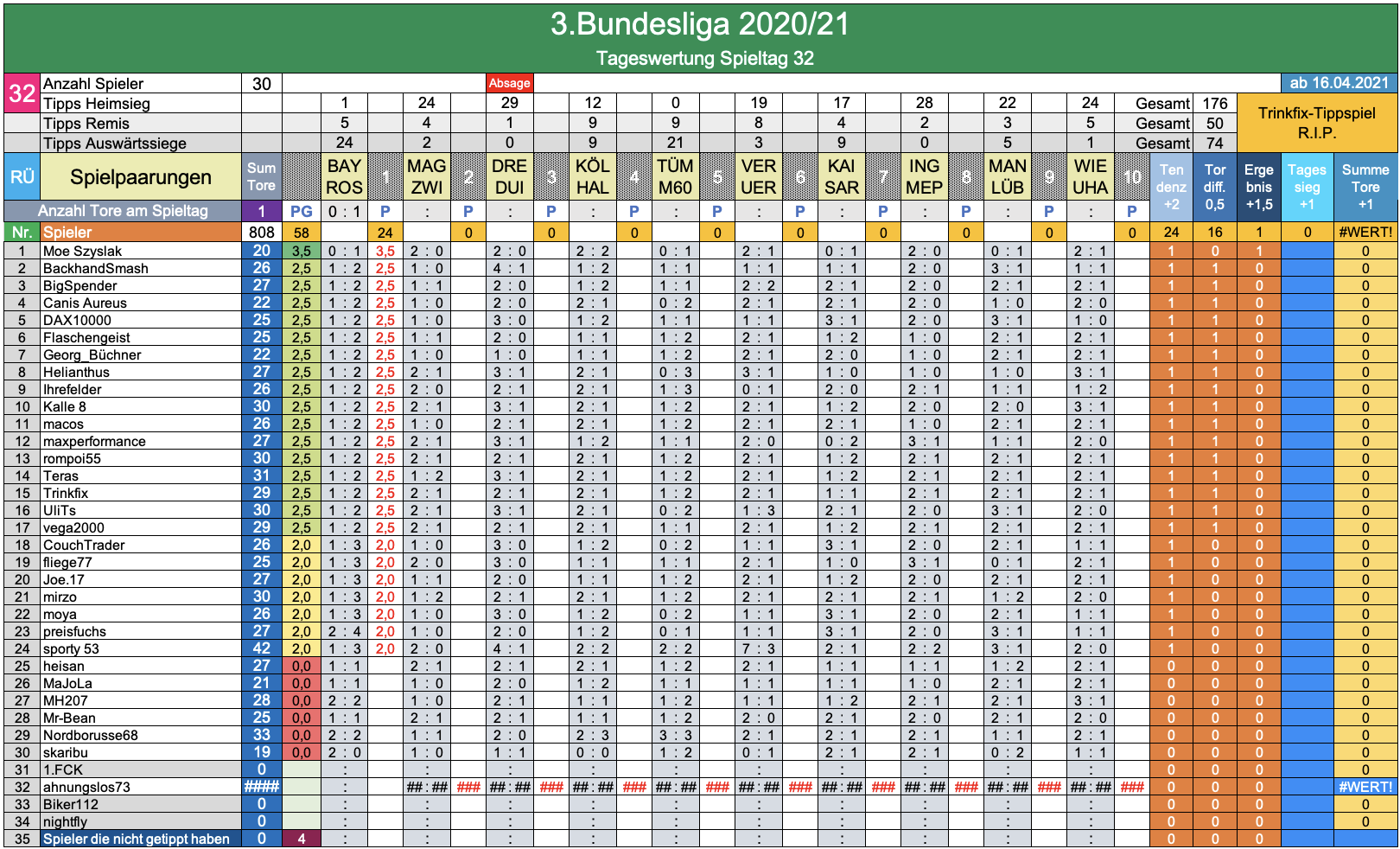Viewport: 1400px width, 849px height.
Task: Select player name CouchTrader
Action: (84, 545)
